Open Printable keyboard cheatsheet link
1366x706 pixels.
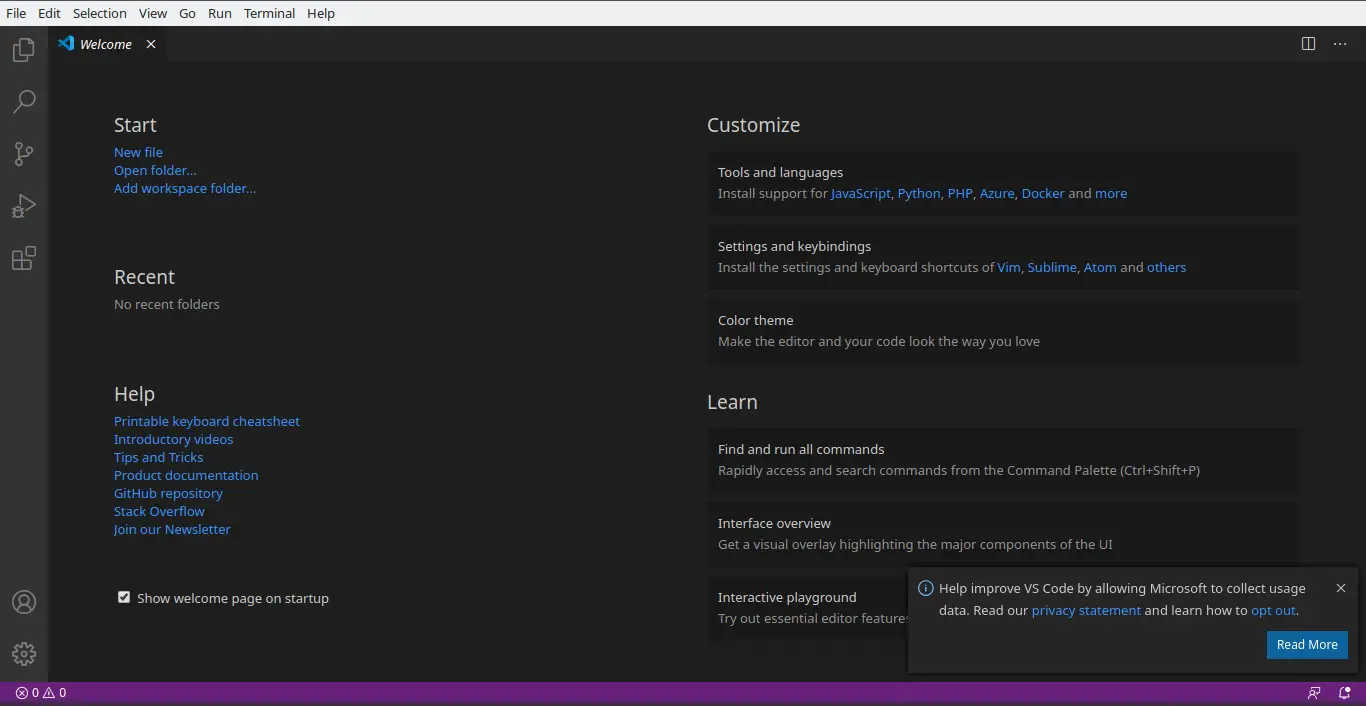[207, 421]
